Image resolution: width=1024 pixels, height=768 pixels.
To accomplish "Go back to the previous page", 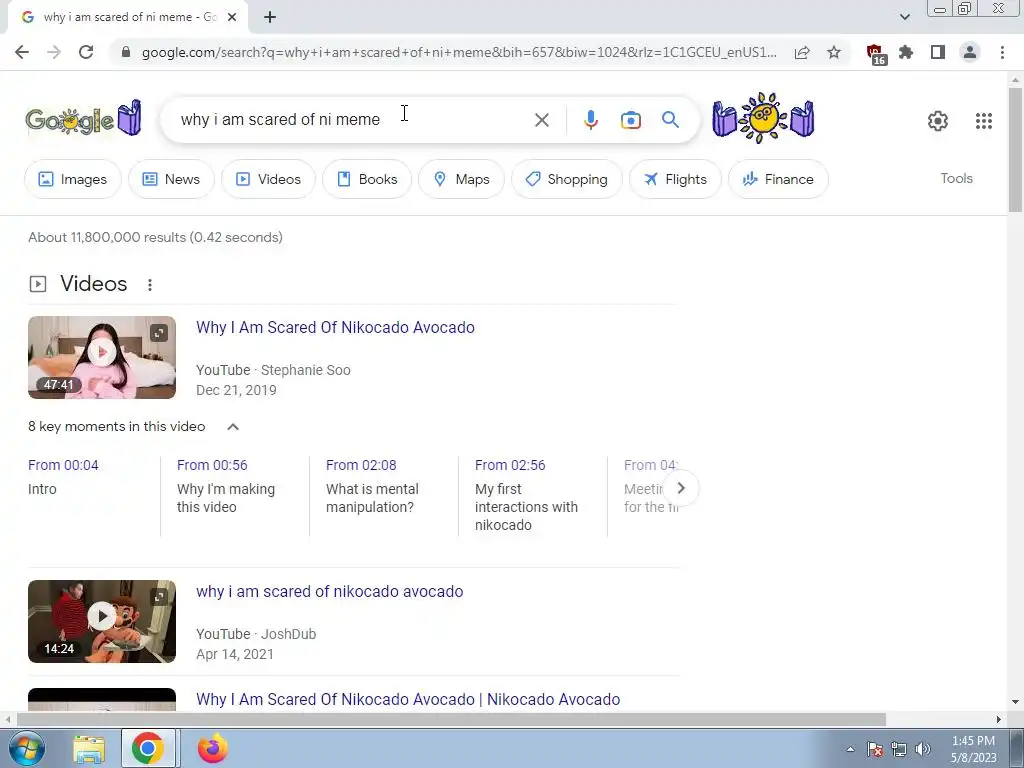I will click(22, 52).
